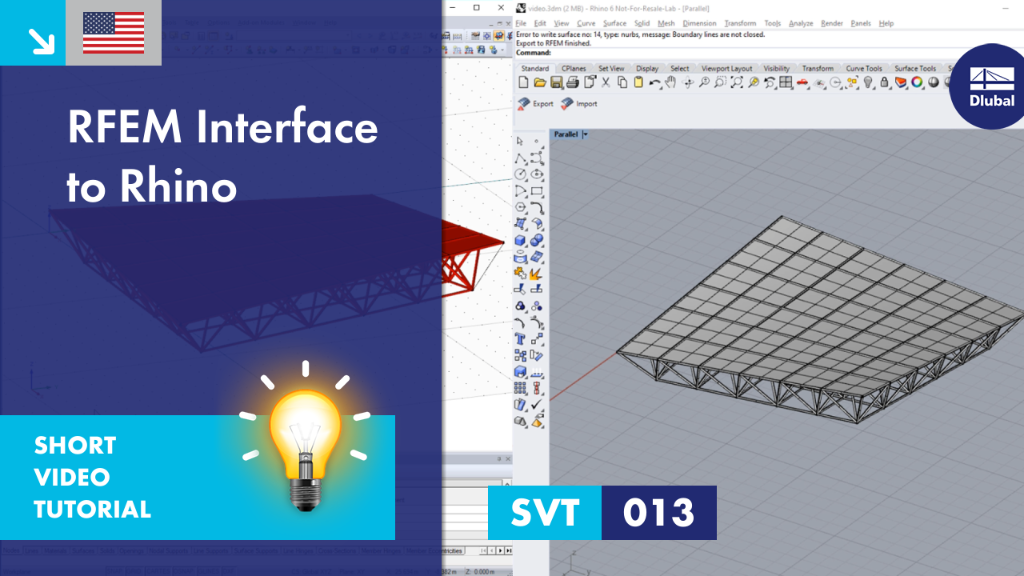Open the Curve menu

tap(586, 24)
